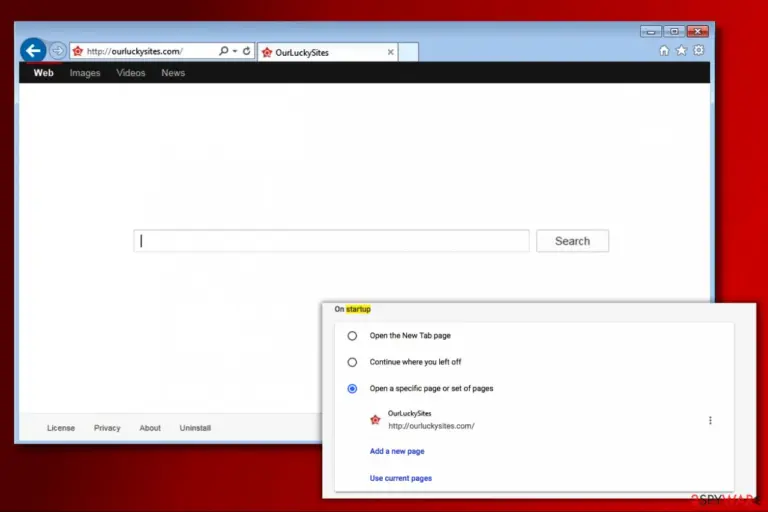Expand the address bar dropdown arrow
This screenshot has width=768, height=512.
235,51
